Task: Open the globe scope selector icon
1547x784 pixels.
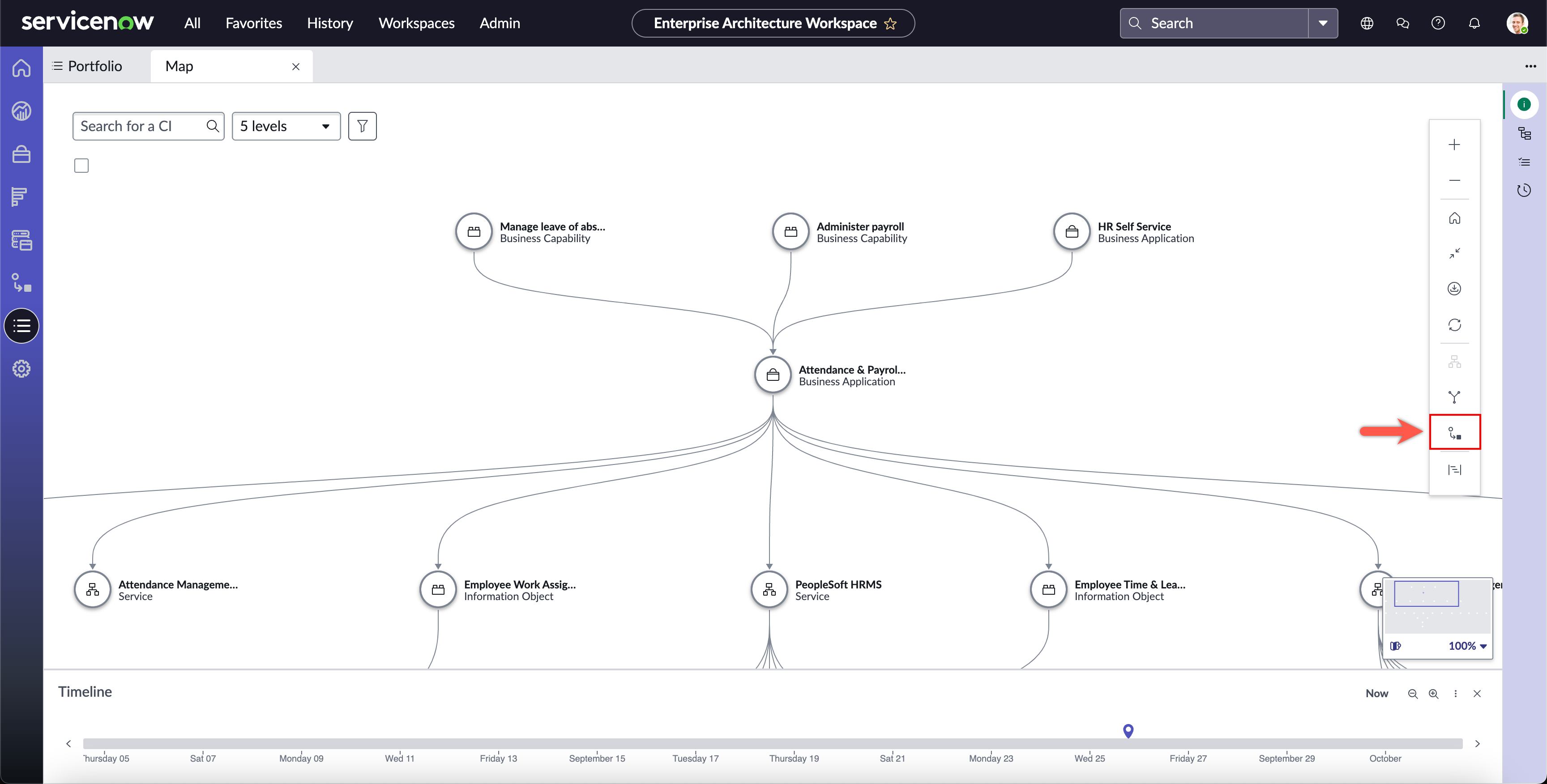Action: click(x=1367, y=23)
